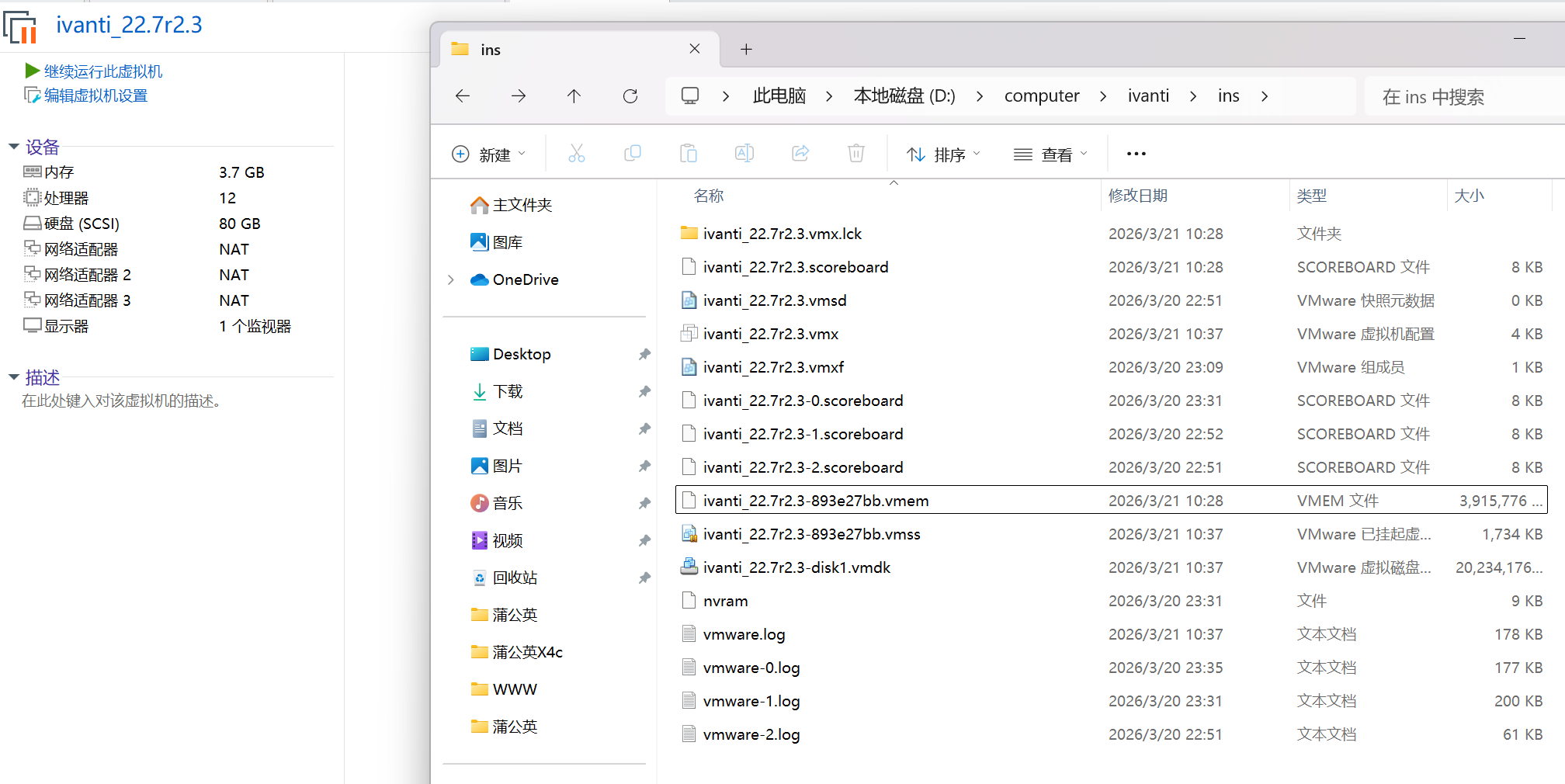
Task: Open the three-dot more options menu
Action: [1136, 154]
